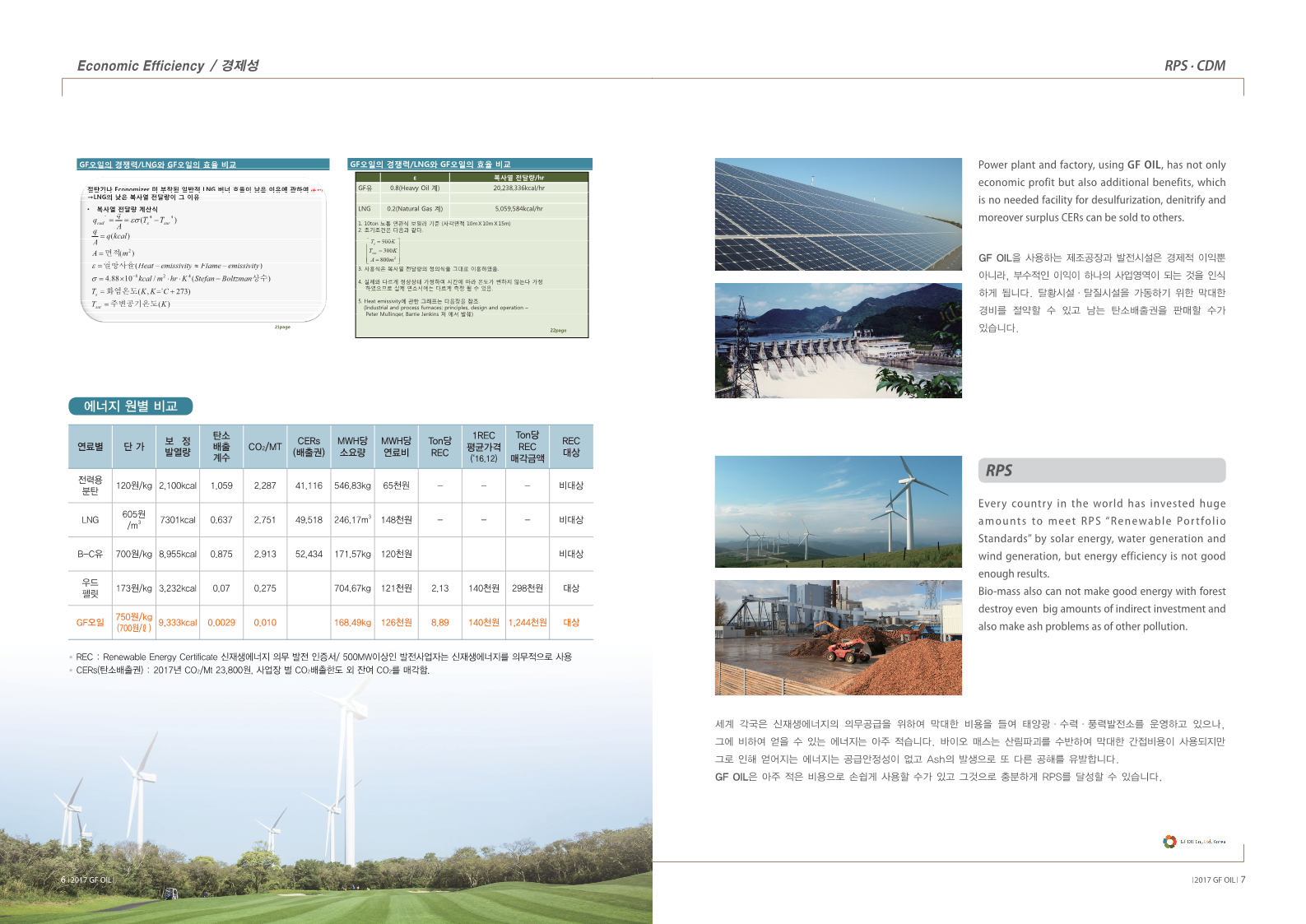This screenshot has width=1306, height=924.
Task: Click the 'LNG' row label in table
Action: (91, 520)
